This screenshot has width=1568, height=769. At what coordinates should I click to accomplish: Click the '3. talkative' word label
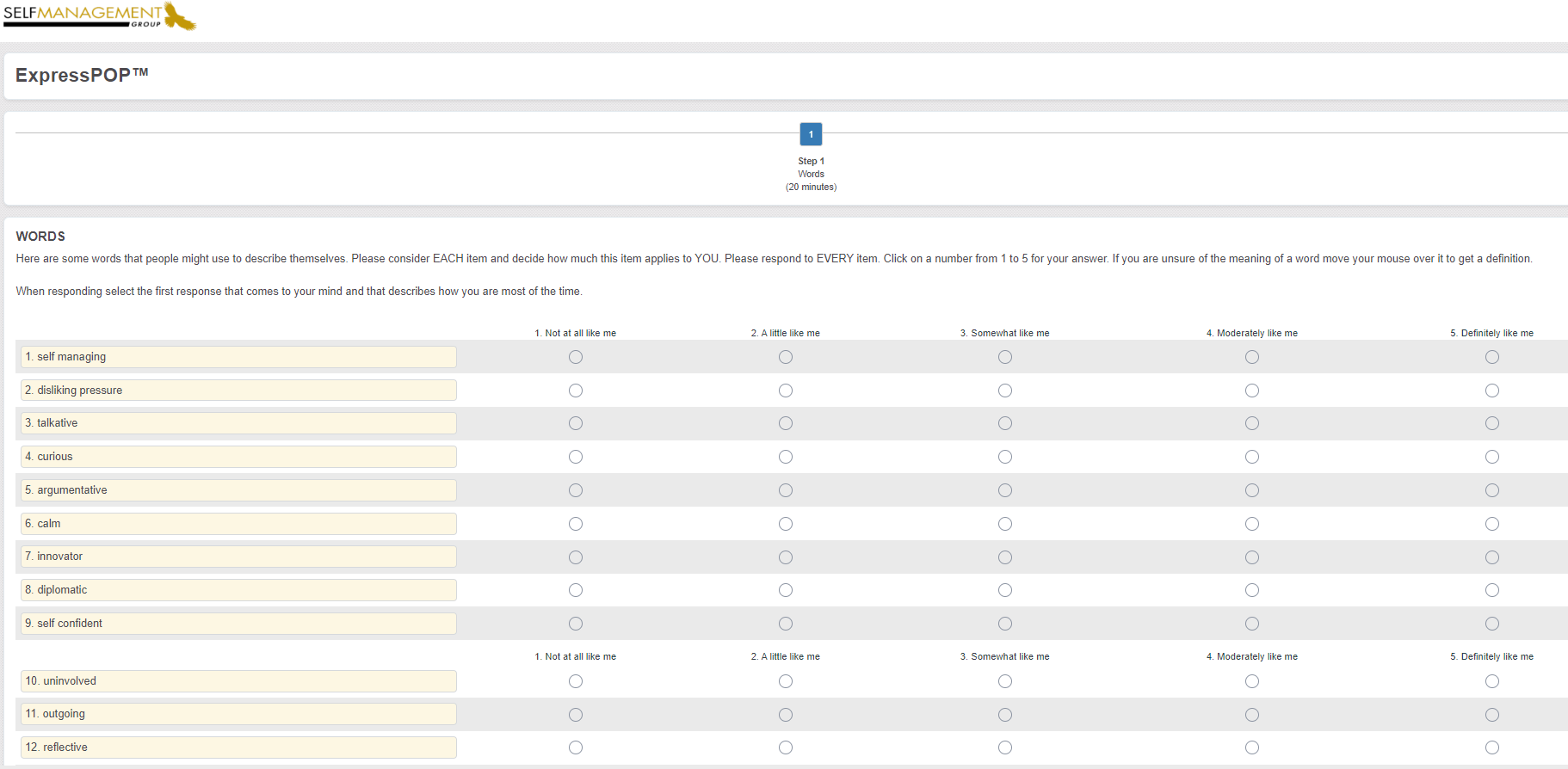click(x=238, y=423)
